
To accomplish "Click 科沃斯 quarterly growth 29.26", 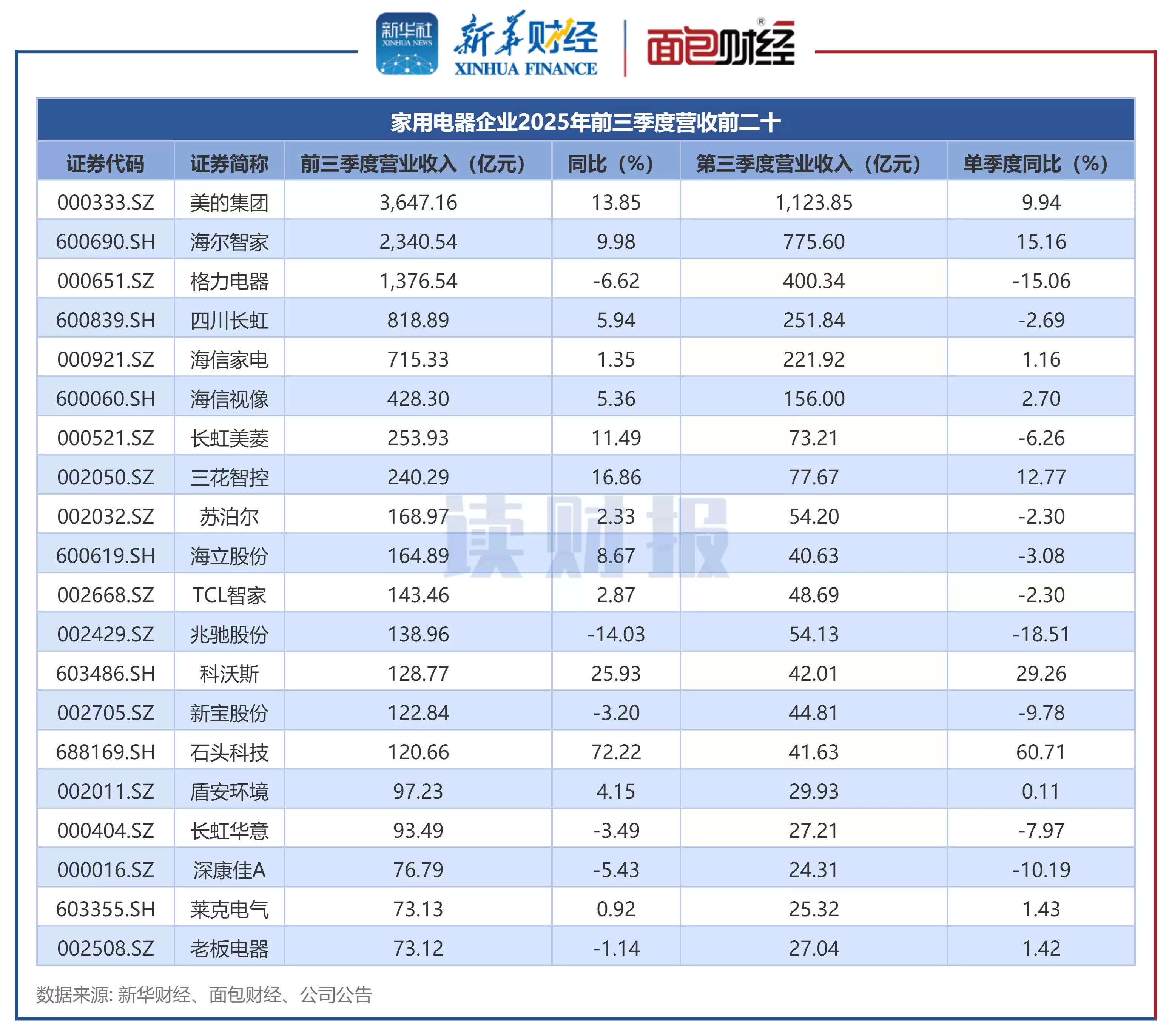I will point(1040,673).
